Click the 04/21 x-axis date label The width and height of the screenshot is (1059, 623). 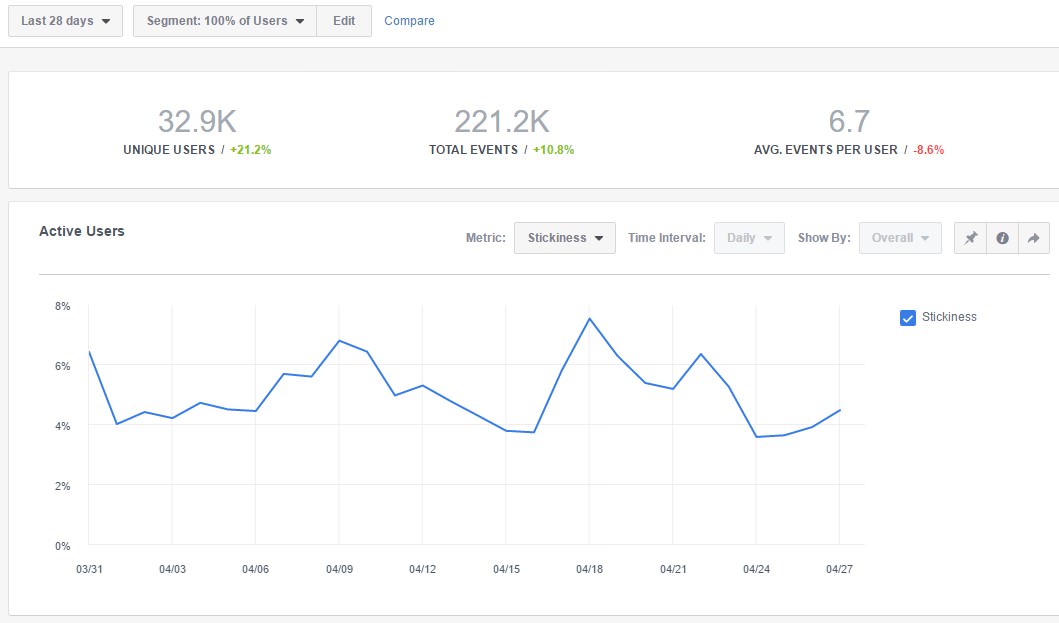(673, 569)
